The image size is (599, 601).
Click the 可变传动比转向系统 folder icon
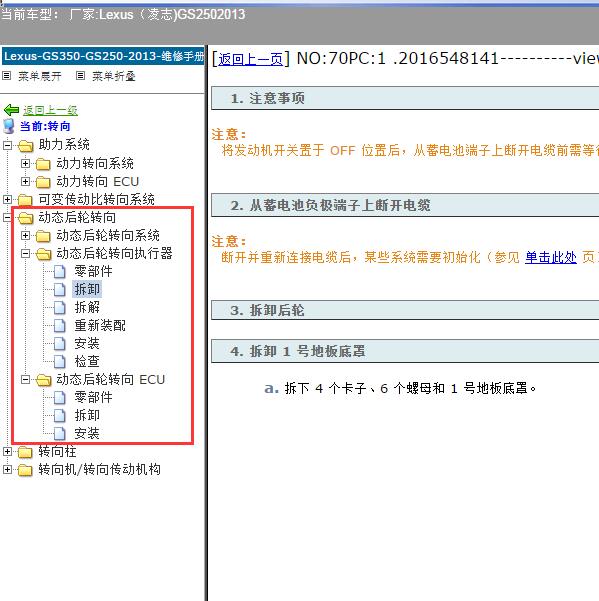[x=25, y=200]
